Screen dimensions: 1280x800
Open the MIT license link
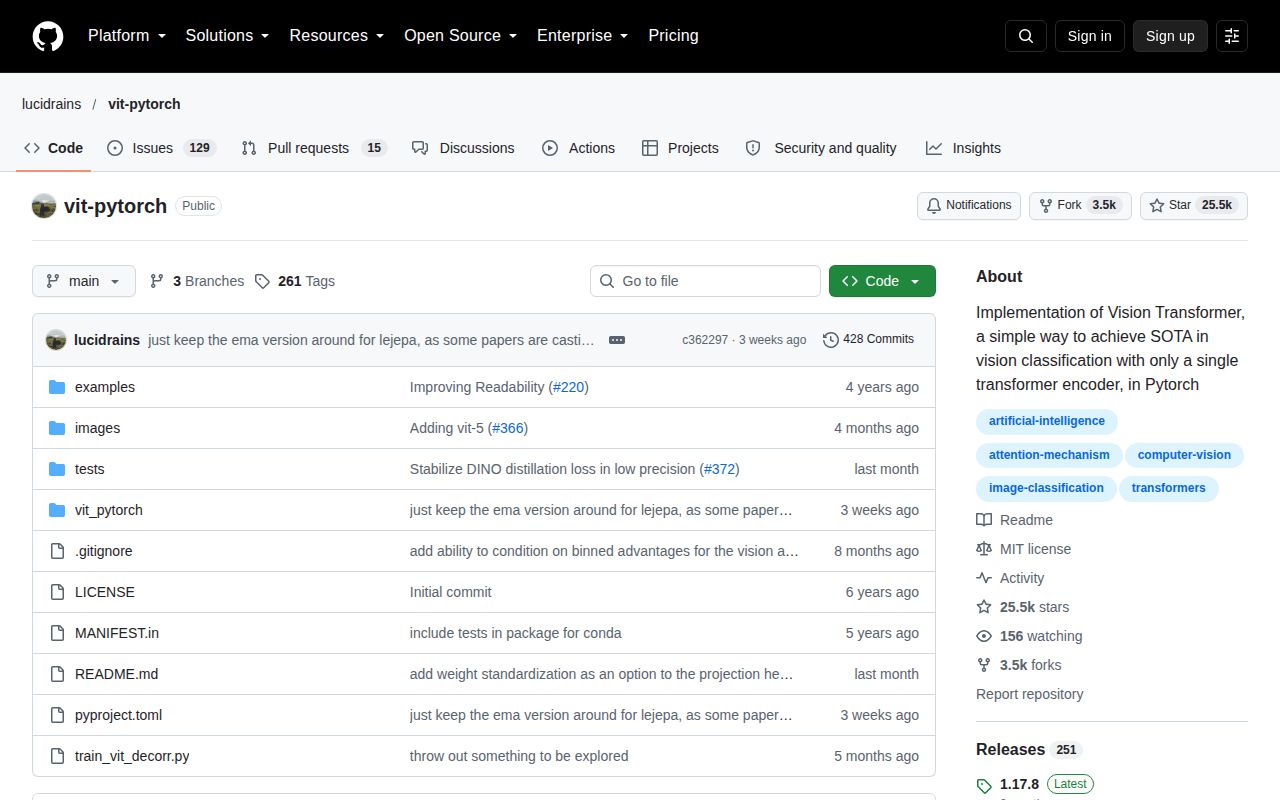coord(1035,549)
